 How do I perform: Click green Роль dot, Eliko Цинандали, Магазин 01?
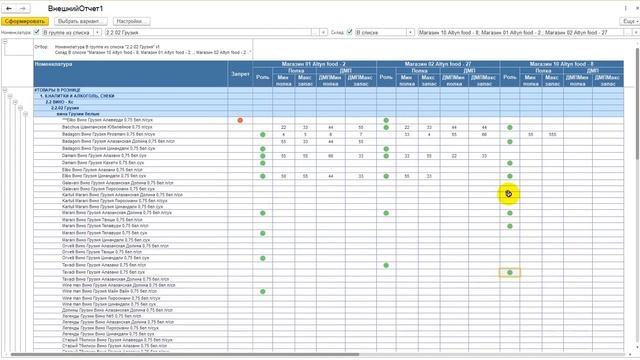pyautogui.click(x=263, y=176)
